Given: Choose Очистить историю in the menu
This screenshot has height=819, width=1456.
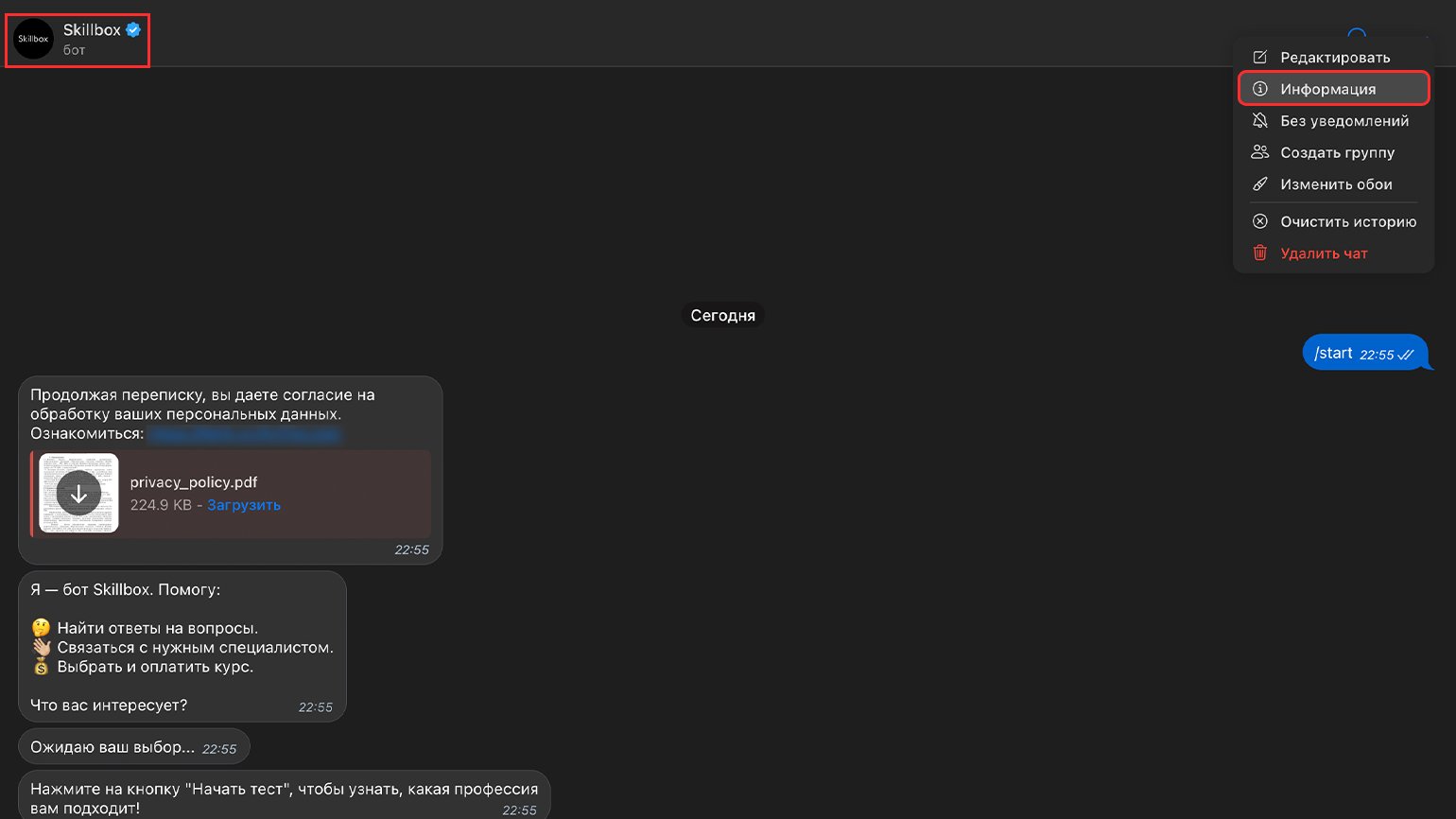Looking at the screenshot, I should coord(1334,221).
